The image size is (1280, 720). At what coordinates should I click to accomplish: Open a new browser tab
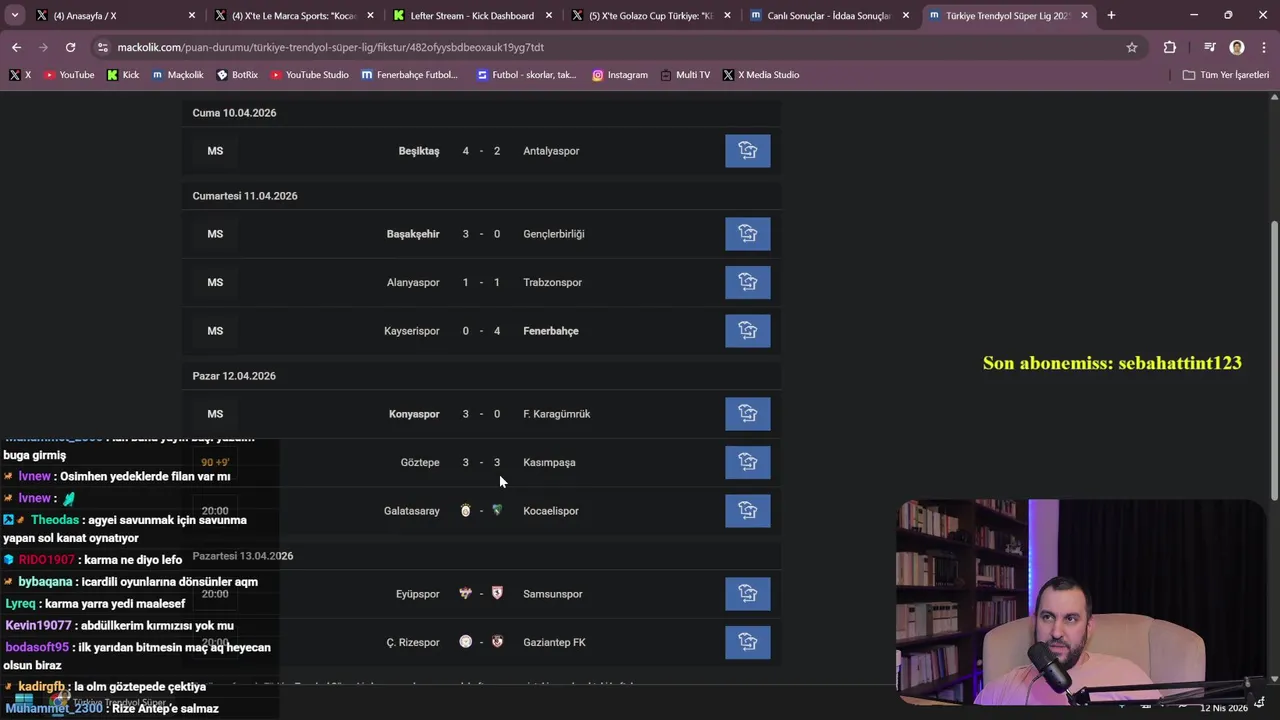(x=1111, y=15)
